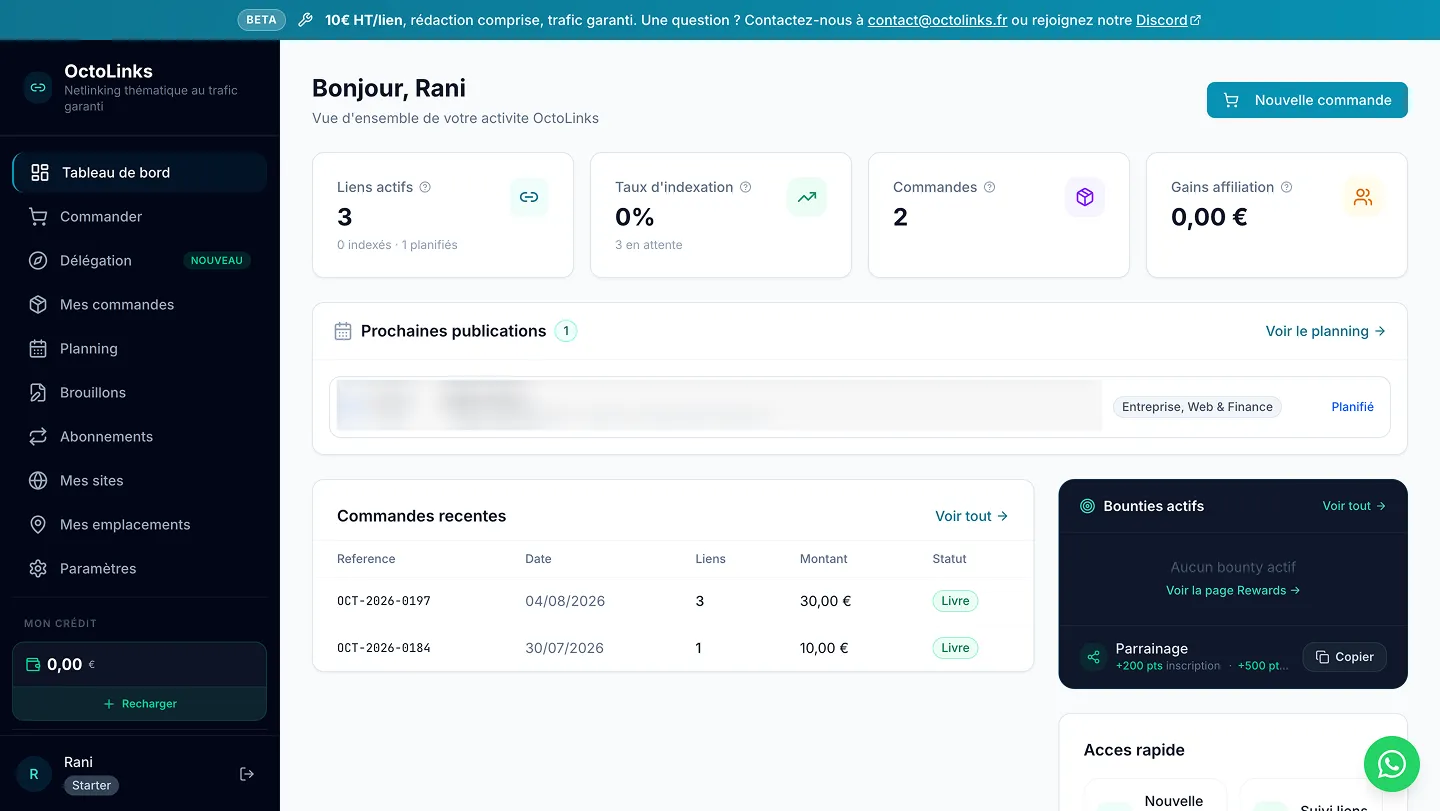Click the R avatar in sidebar footer

coord(34,774)
